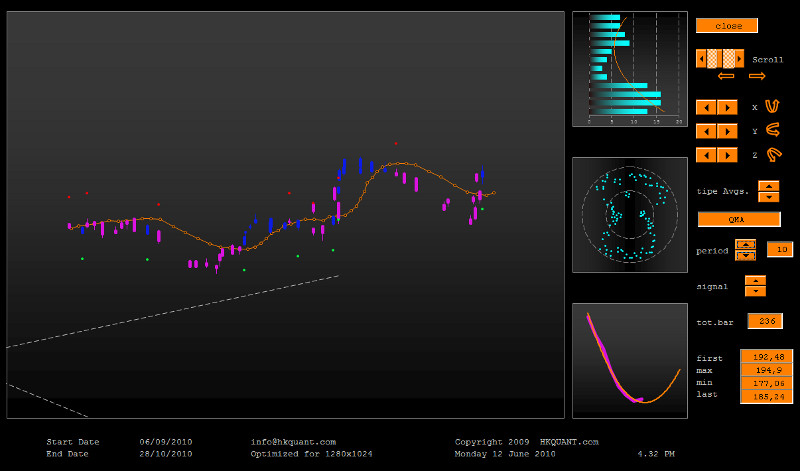Image resolution: width=800 pixels, height=471 pixels.
Task: Click the hollow right scroll arrow icon
Action: pyautogui.click(x=756, y=76)
